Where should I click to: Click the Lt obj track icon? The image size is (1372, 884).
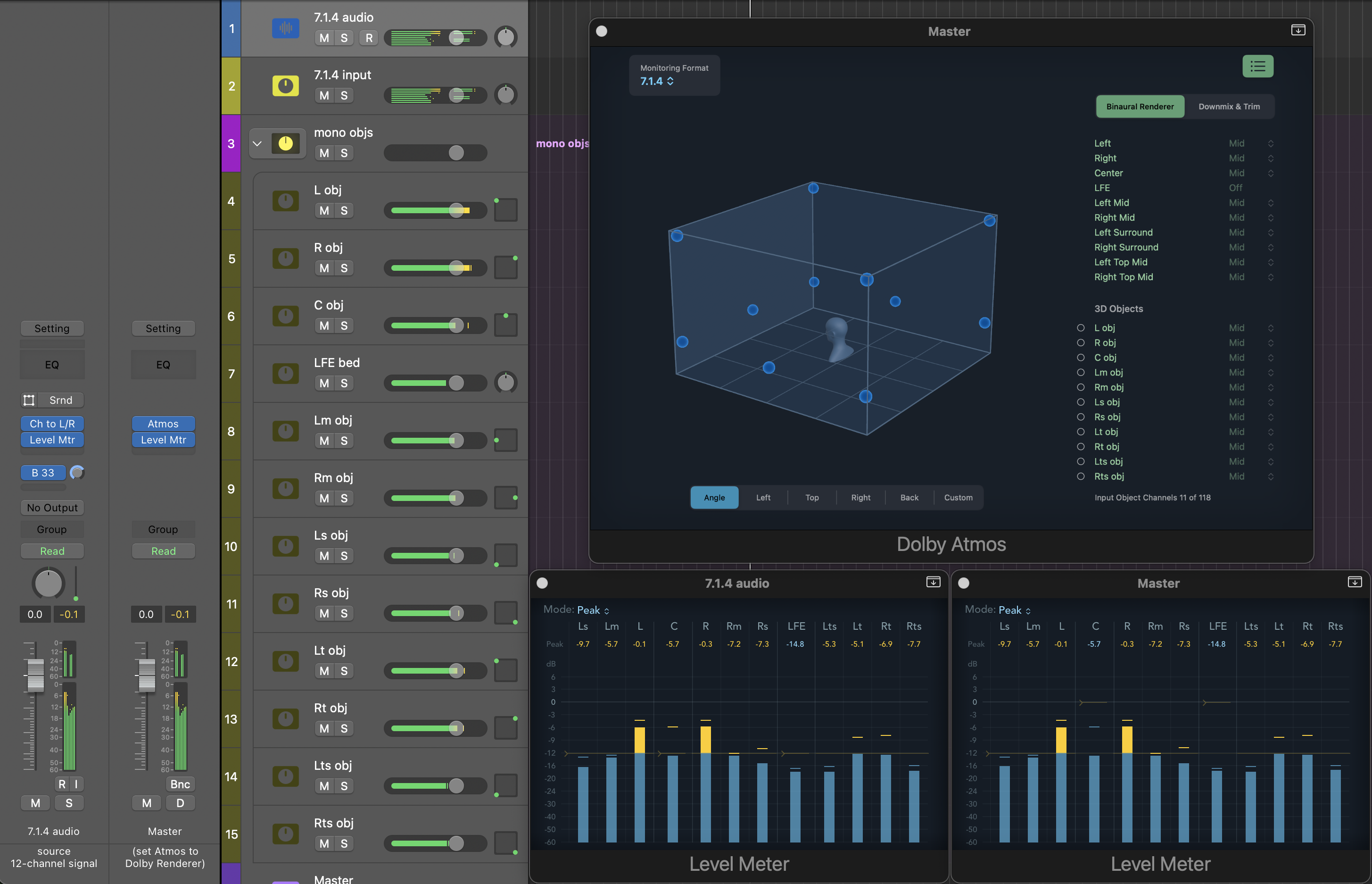pos(286,661)
